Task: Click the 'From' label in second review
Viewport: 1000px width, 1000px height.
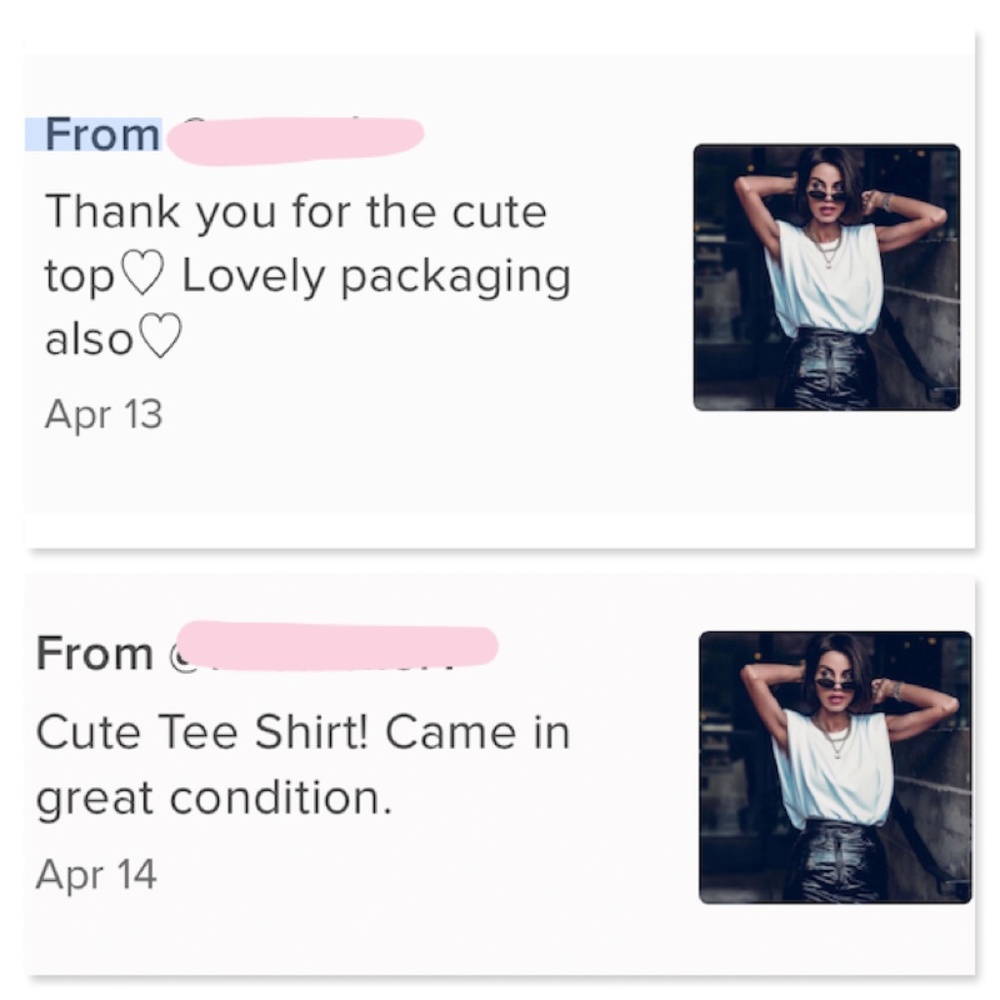Action: (94, 655)
